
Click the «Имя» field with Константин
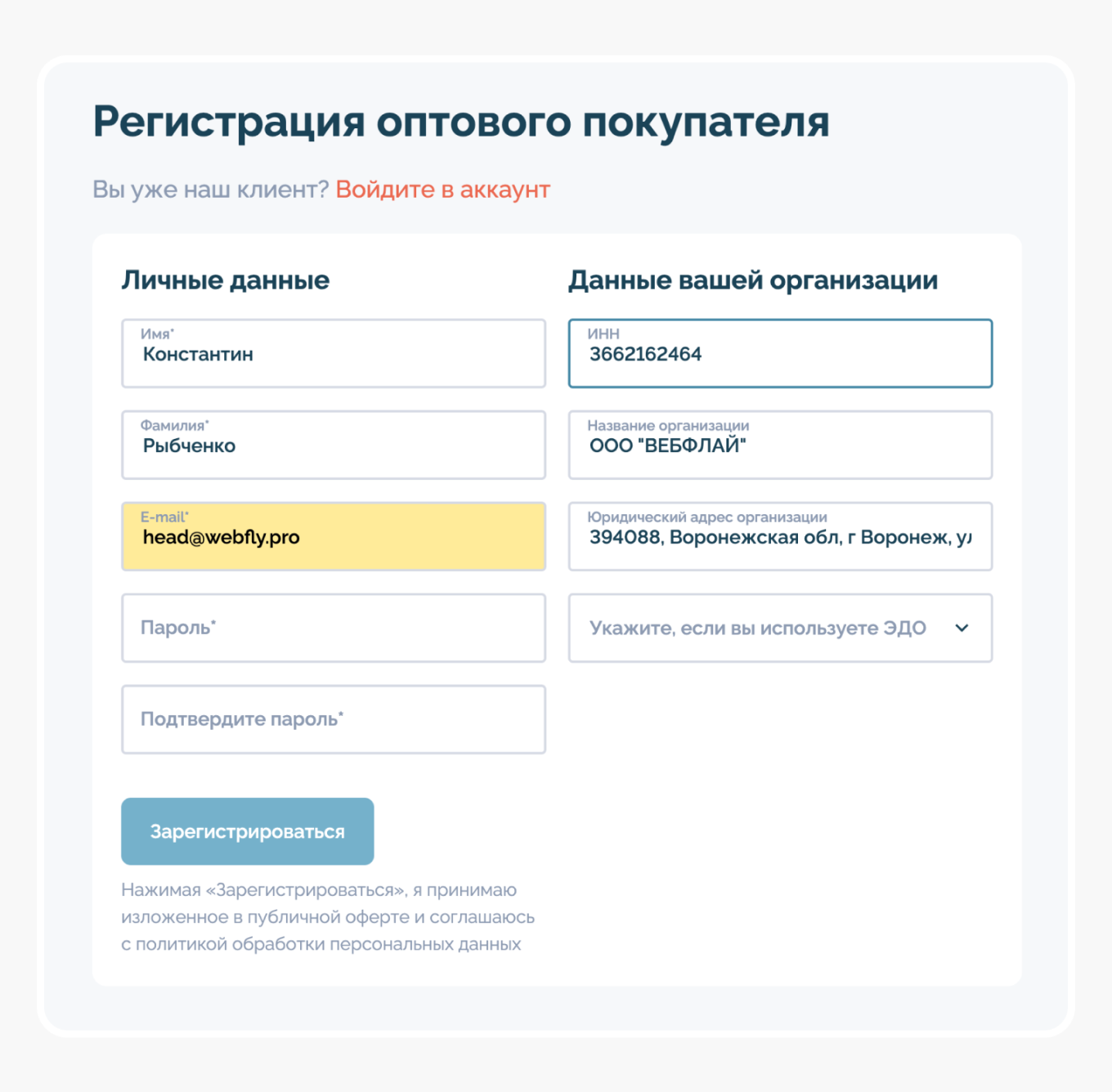[334, 353]
